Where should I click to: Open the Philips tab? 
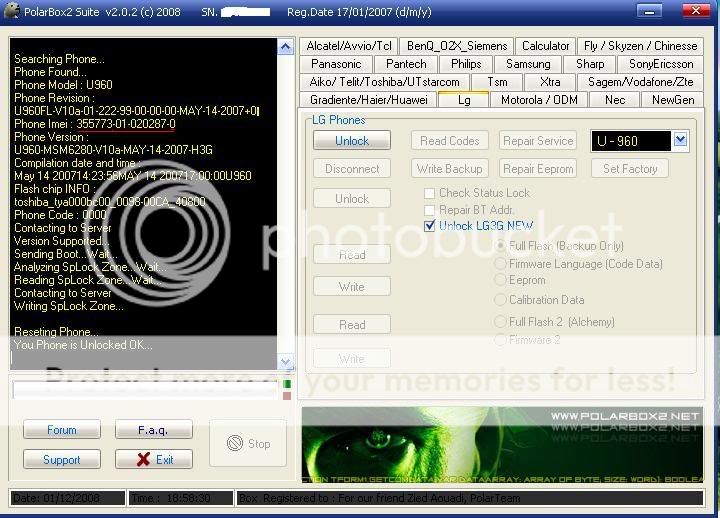[466, 64]
